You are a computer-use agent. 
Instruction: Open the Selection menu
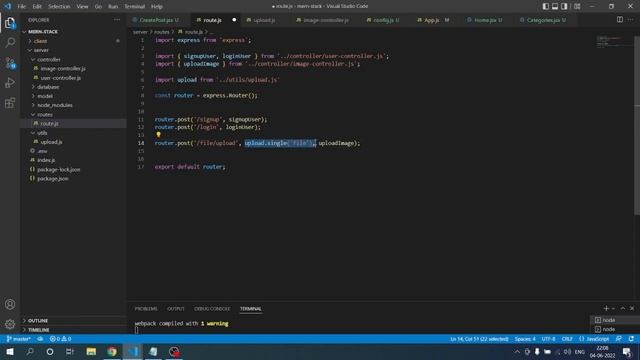coord(59,6)
